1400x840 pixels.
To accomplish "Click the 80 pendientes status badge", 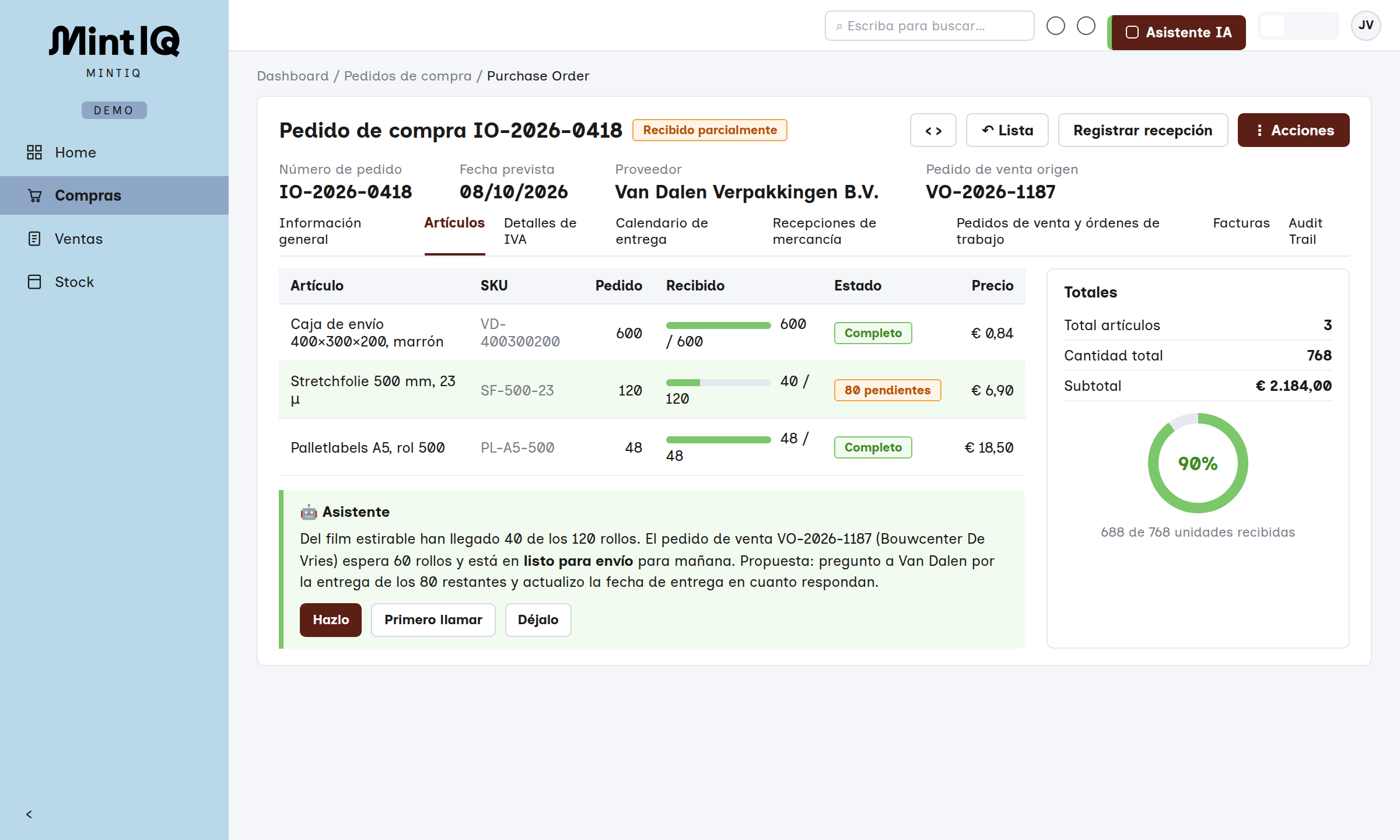I will coord(887,390).
